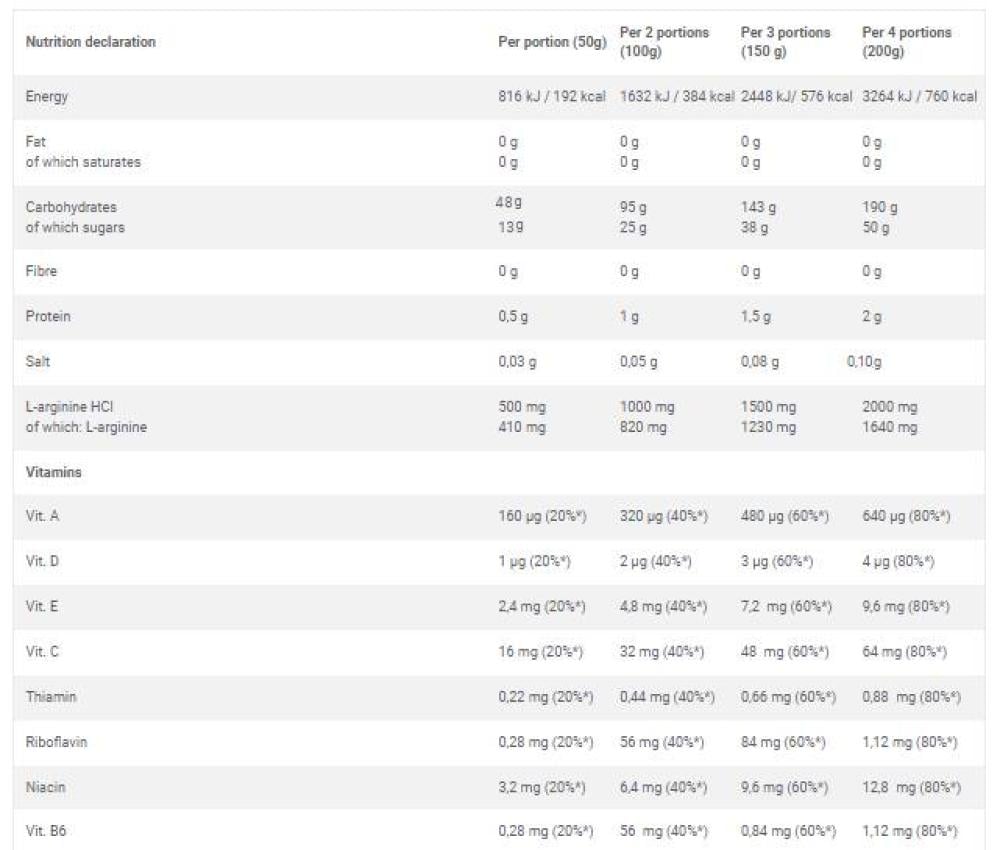This screenshot has width=1000, height=850.
Task: Select the "Per 3 portions (150 g)" header
Action: [785, 42]
